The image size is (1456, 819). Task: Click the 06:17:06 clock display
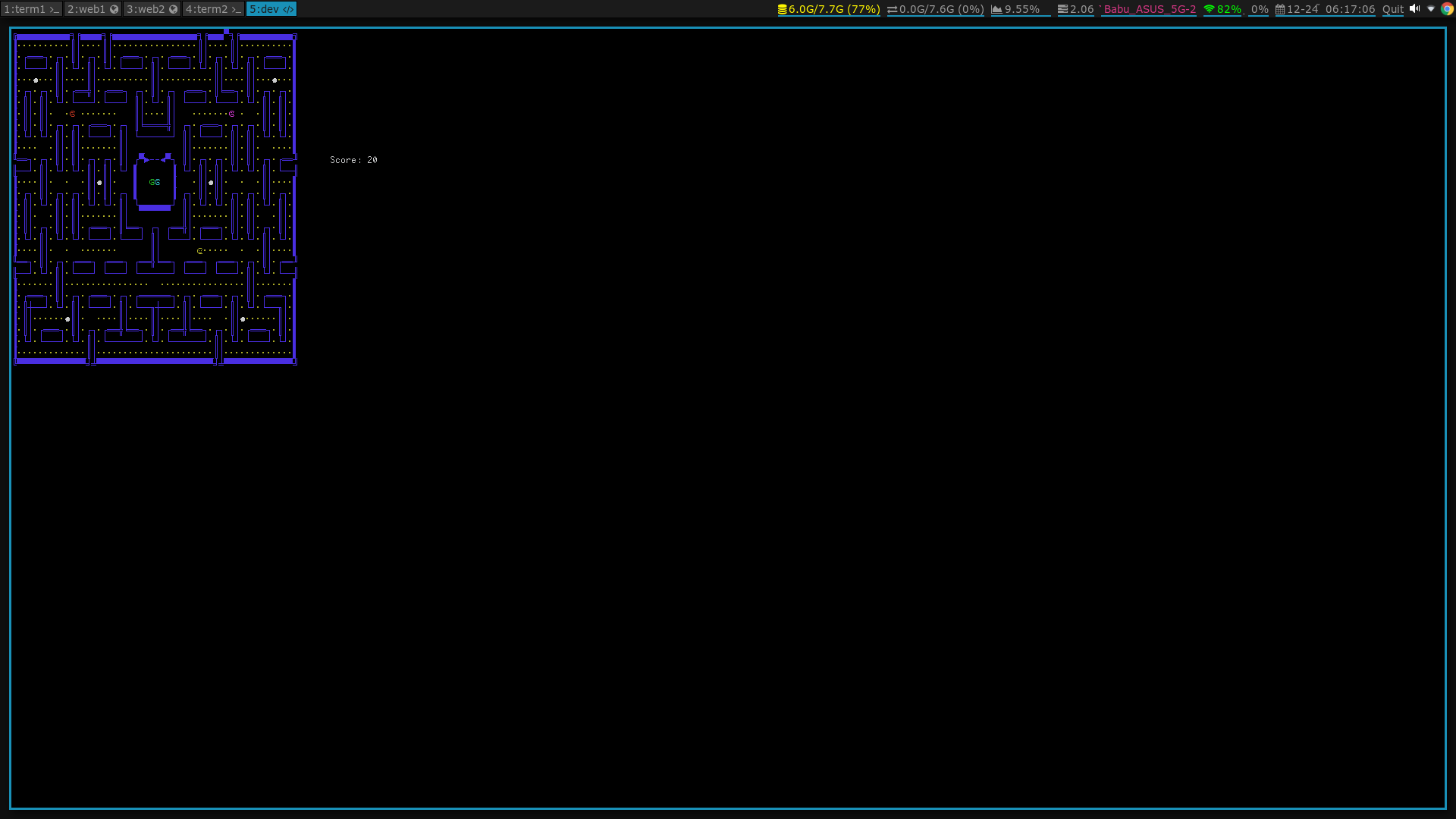(x=1350, y=9)
